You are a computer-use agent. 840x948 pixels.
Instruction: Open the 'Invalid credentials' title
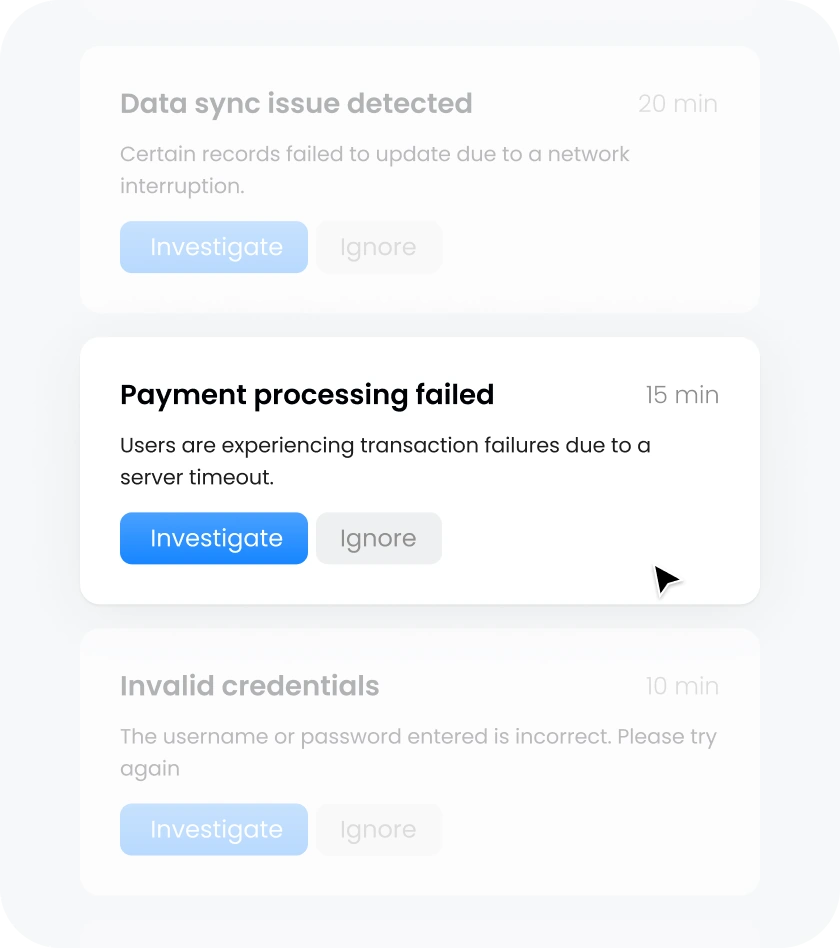[x=250, y=686]
